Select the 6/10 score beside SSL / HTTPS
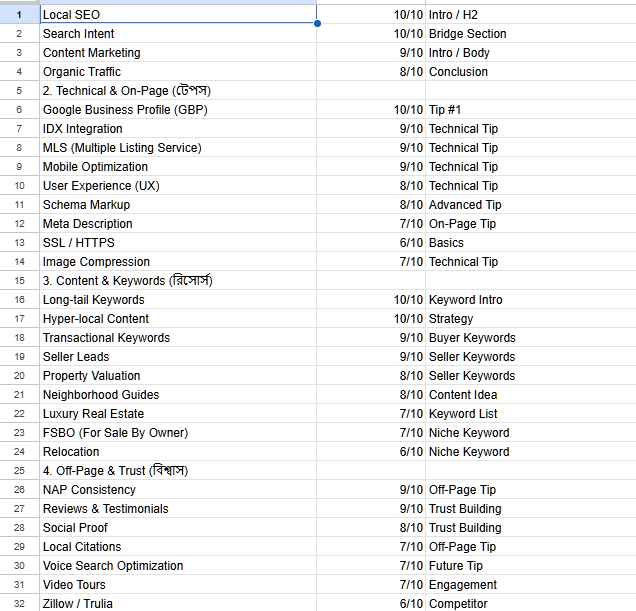Image resolution: width=636 pixels, height=611 pixels. coord(371,243)
